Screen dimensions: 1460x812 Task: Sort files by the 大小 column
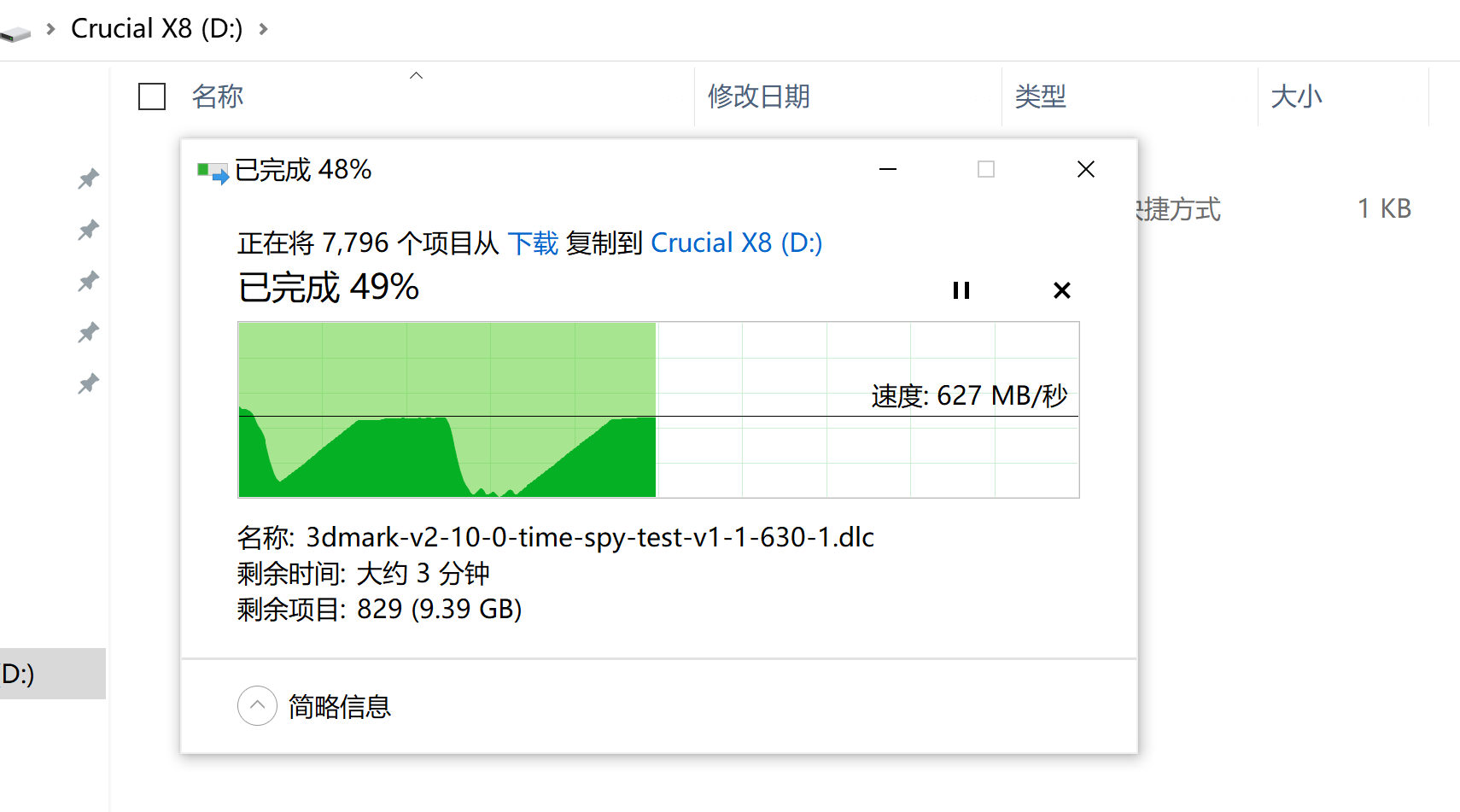1295,96
